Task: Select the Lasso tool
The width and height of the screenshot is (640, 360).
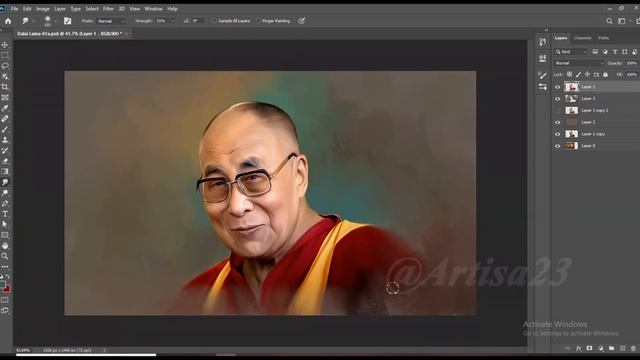Action: click(x=5, y=66)
